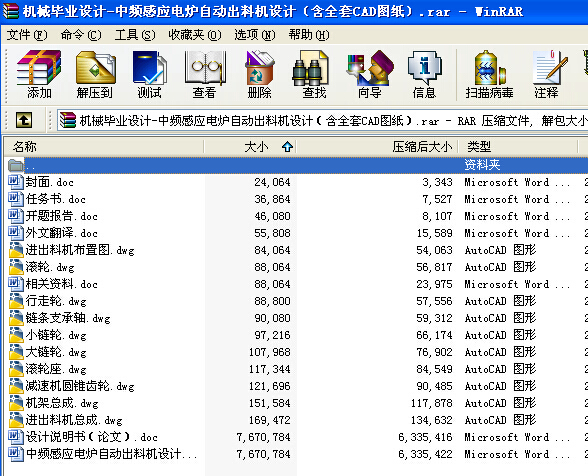Screen dimensions: 588x476
Task: Click the up-one-level folder arrow button
Action: click(24, 121)
